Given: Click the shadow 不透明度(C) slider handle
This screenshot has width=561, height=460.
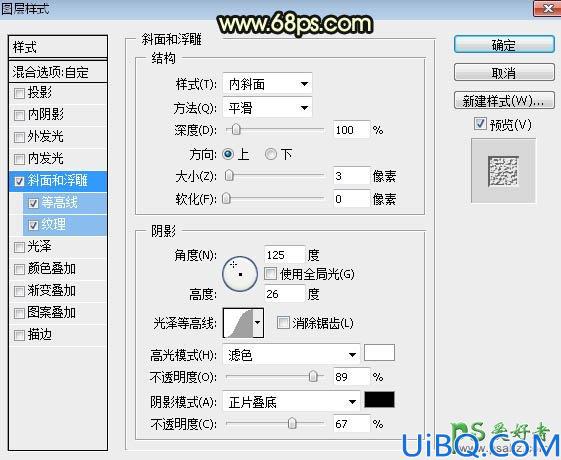Looking at the screenshot, I should click(x=292, y=424).
